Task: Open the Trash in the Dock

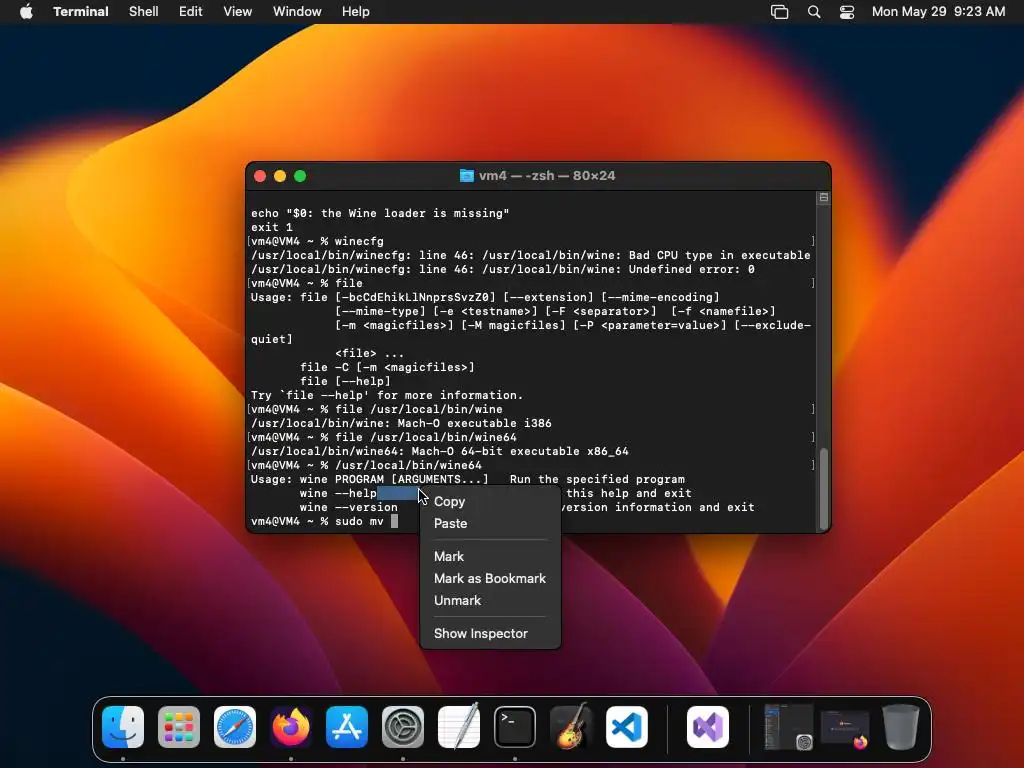Action: [x=901, y=727]
